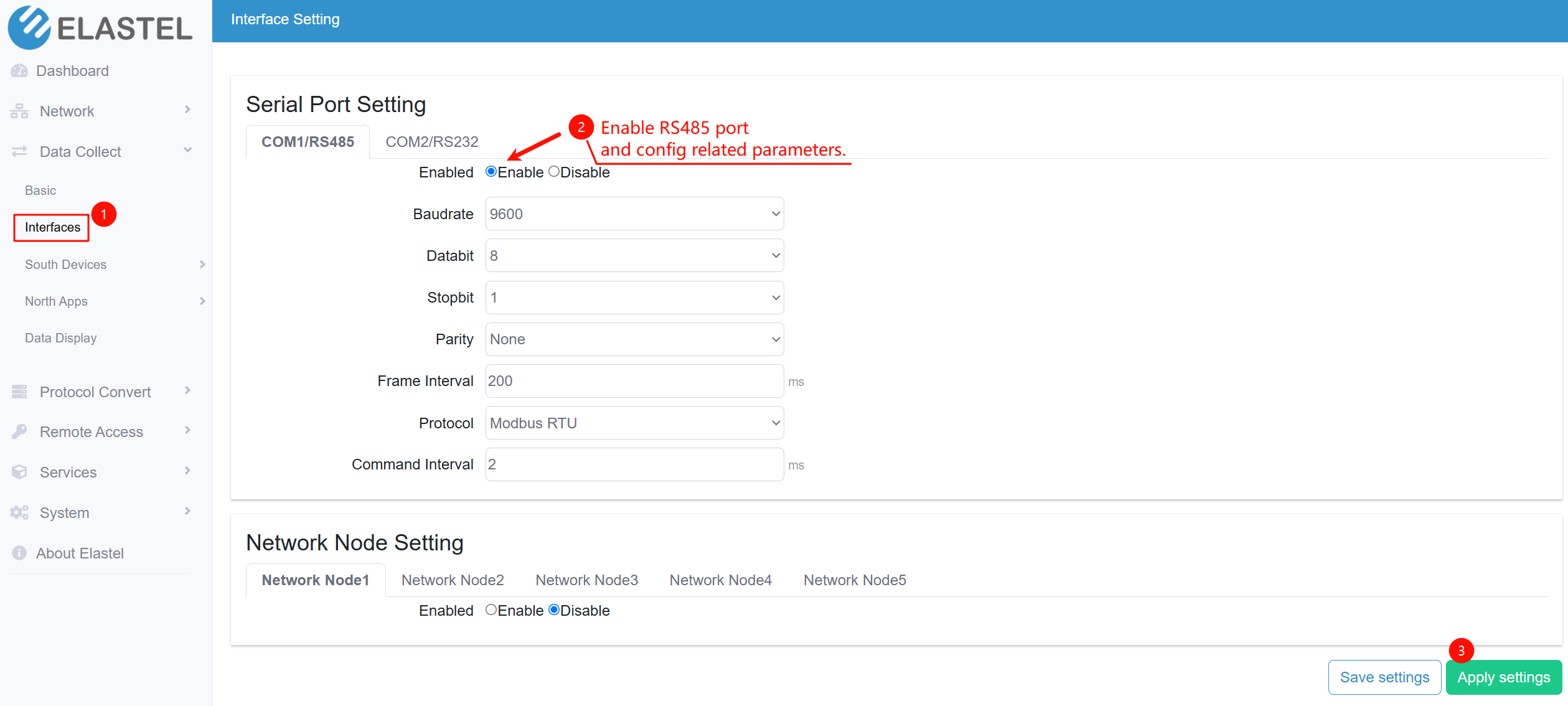Viewport: 1568px width, 706px height.
Task: Click the Services box icon
Action: (18, 471)
